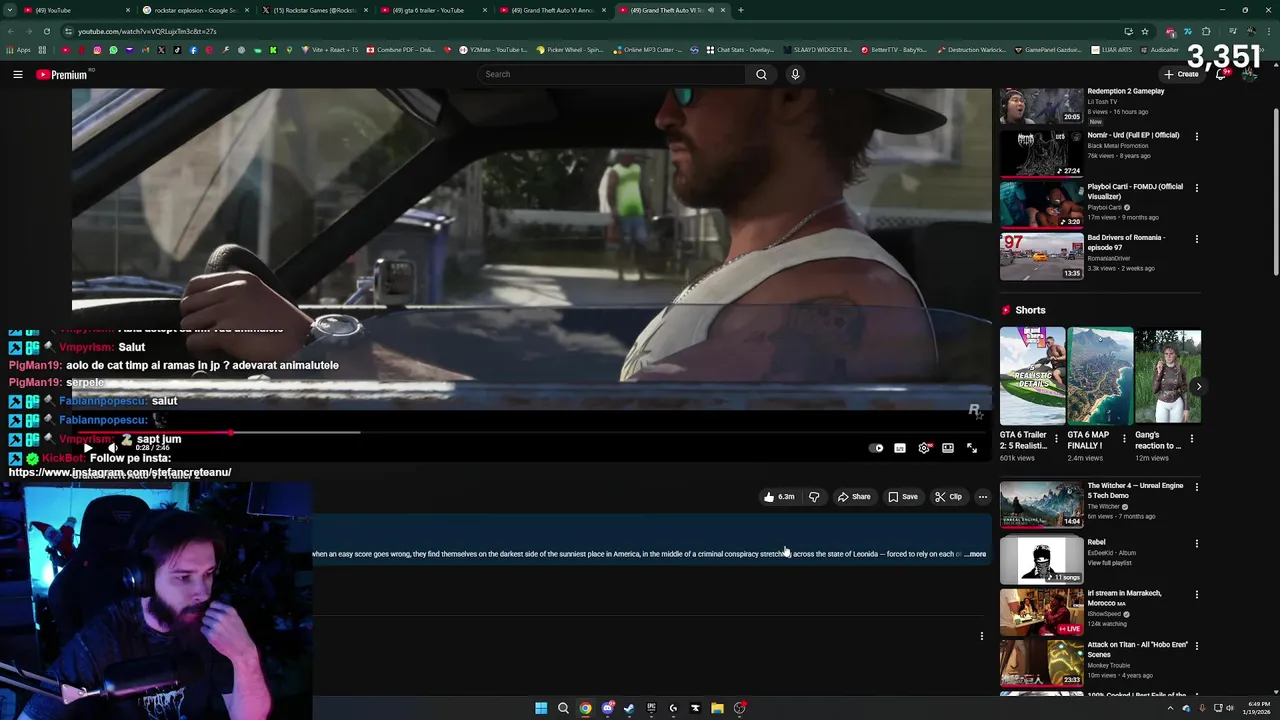
Task: Switch to '(15) Rockstar Games' X tab
Action: pyautogui.click(x=314, y=10)
